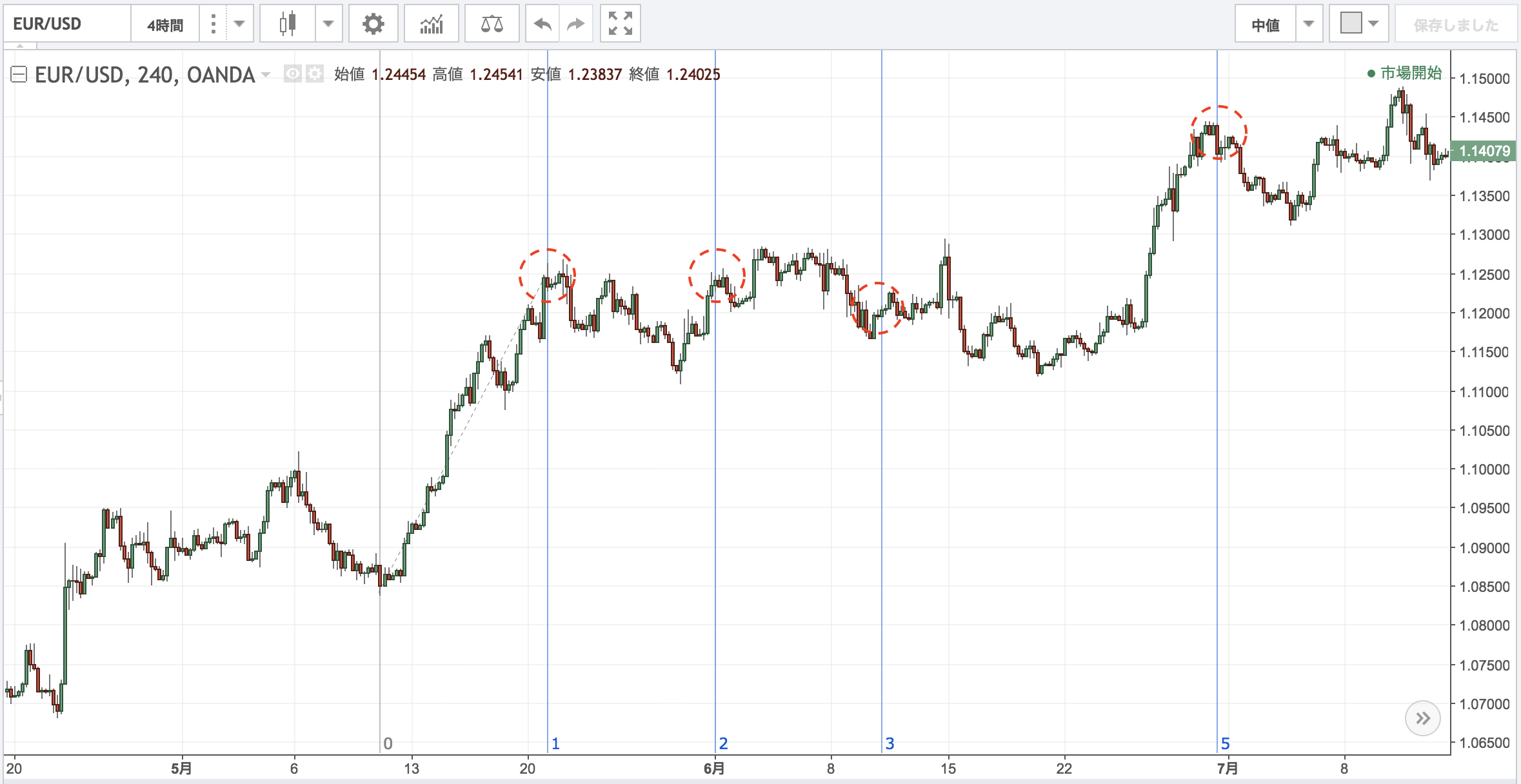Open the indicators icon in the toolbar
The width and height of the screenshot is (1521, 784).
[x=431, y=24]
